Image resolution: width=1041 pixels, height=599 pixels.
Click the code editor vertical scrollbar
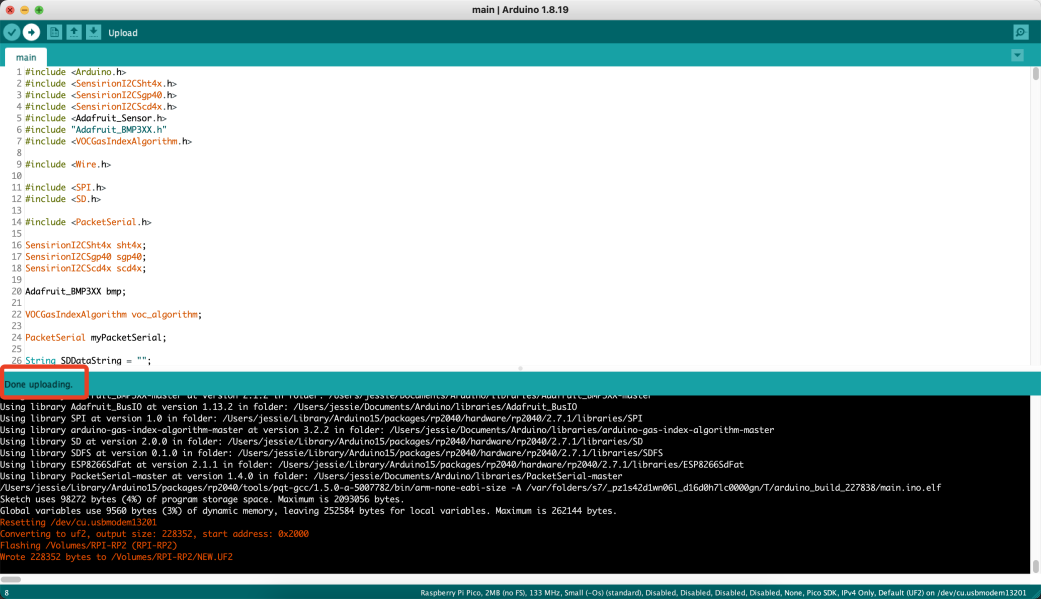pos(1035,200)
